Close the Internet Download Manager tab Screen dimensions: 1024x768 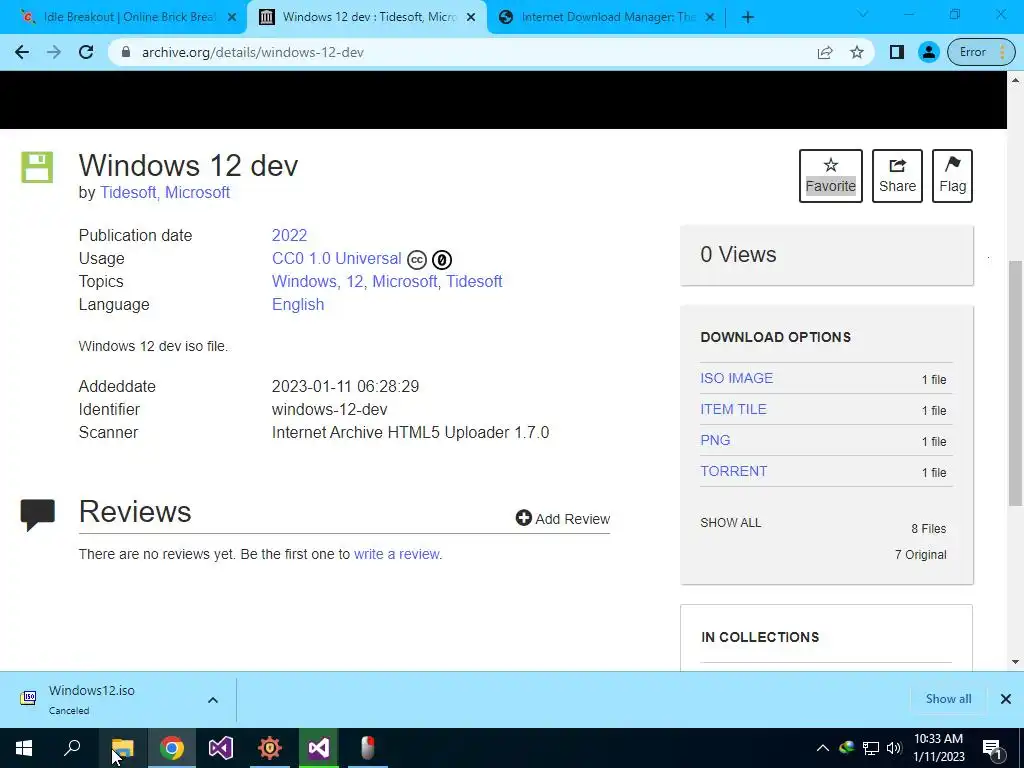[711, 18]
